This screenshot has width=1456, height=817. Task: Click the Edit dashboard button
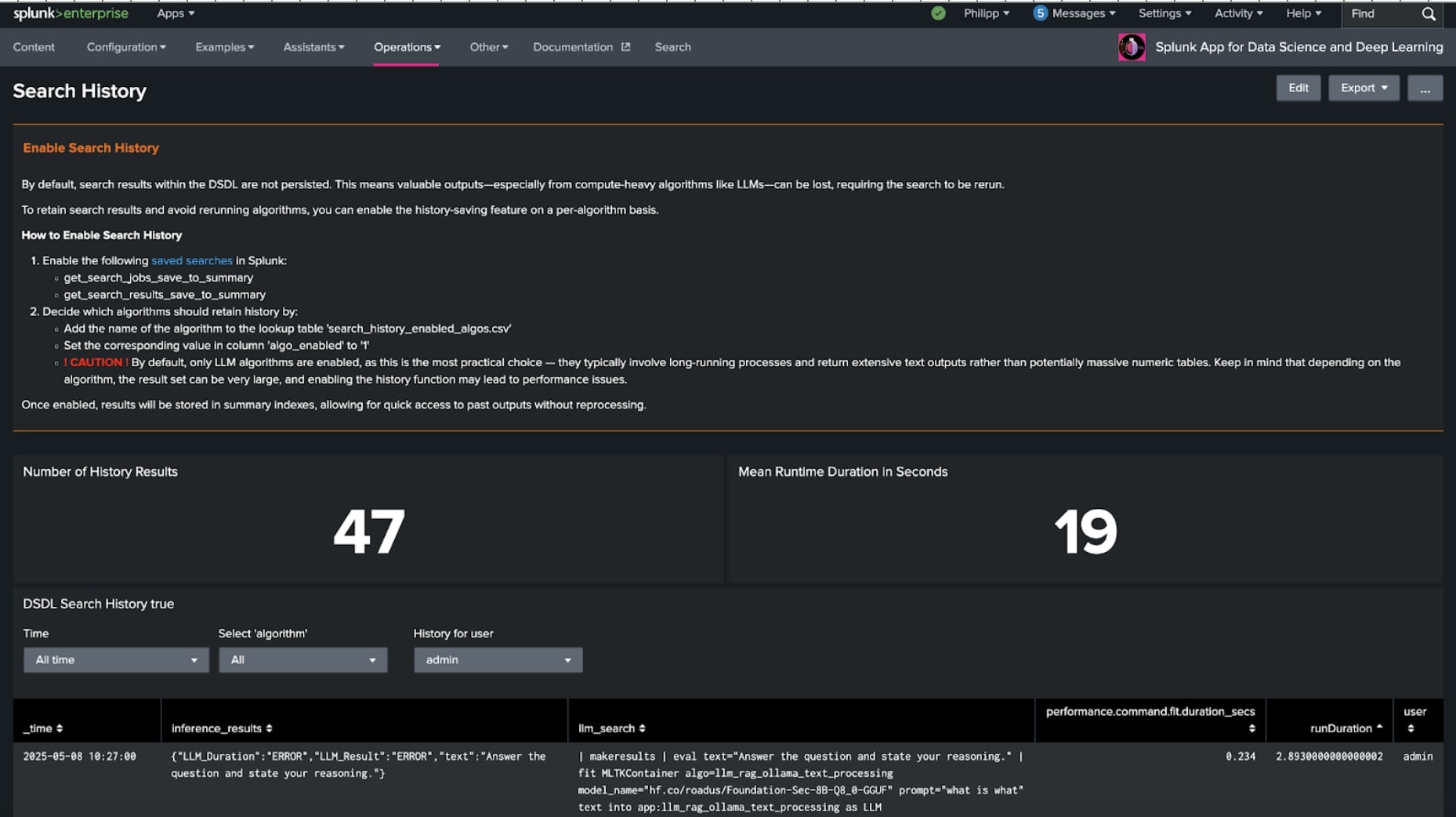coord(1298,88)
